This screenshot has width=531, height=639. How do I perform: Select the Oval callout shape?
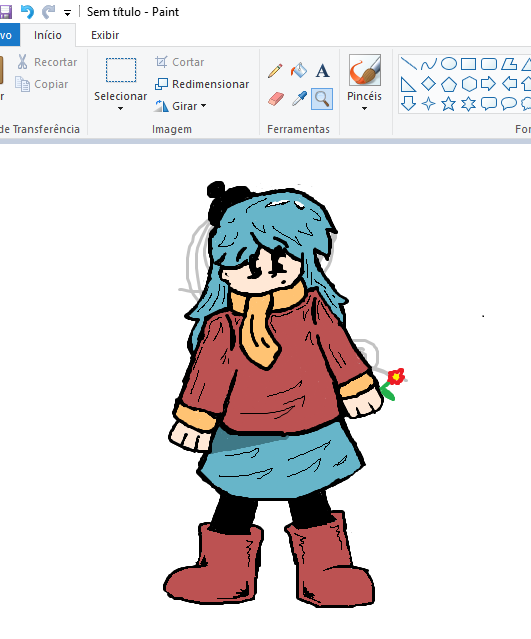(x=509, y=104)
